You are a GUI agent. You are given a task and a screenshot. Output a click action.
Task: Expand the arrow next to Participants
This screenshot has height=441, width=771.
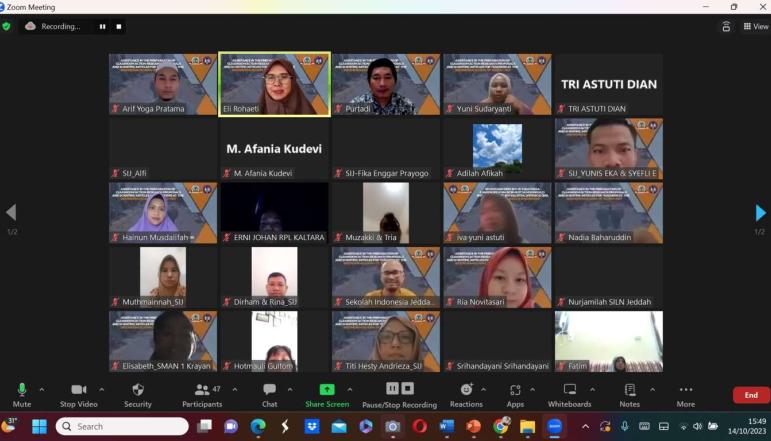(234, 389)
